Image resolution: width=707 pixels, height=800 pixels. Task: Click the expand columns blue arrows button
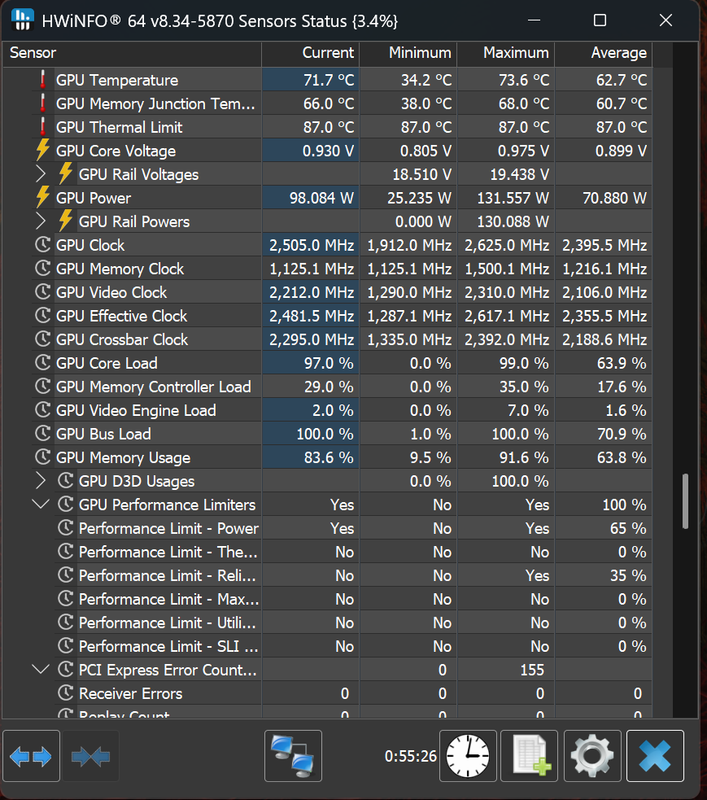coord(31,756)
